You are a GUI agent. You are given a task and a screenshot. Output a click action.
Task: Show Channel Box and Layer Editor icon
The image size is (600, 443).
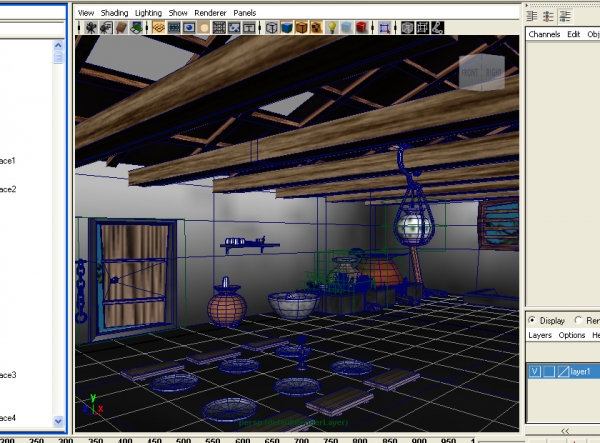[x=565, y=16]
